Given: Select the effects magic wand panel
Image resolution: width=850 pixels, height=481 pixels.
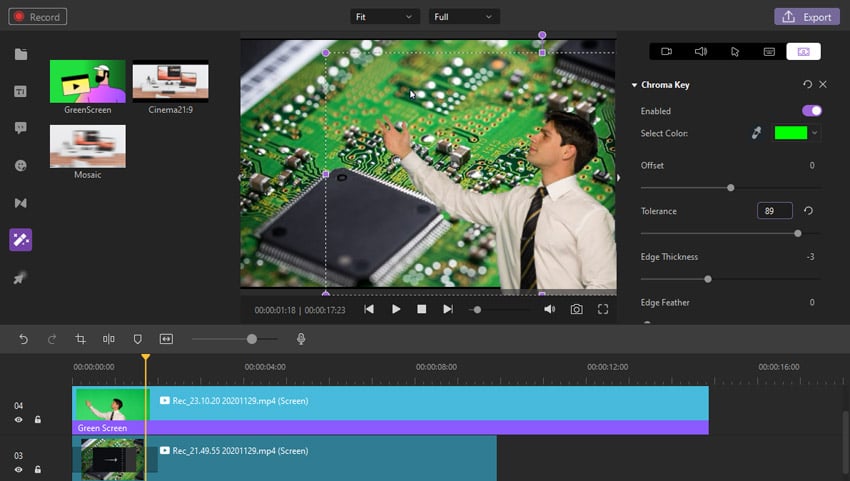Looking at the screenshot, I should (x=21, y=240).
